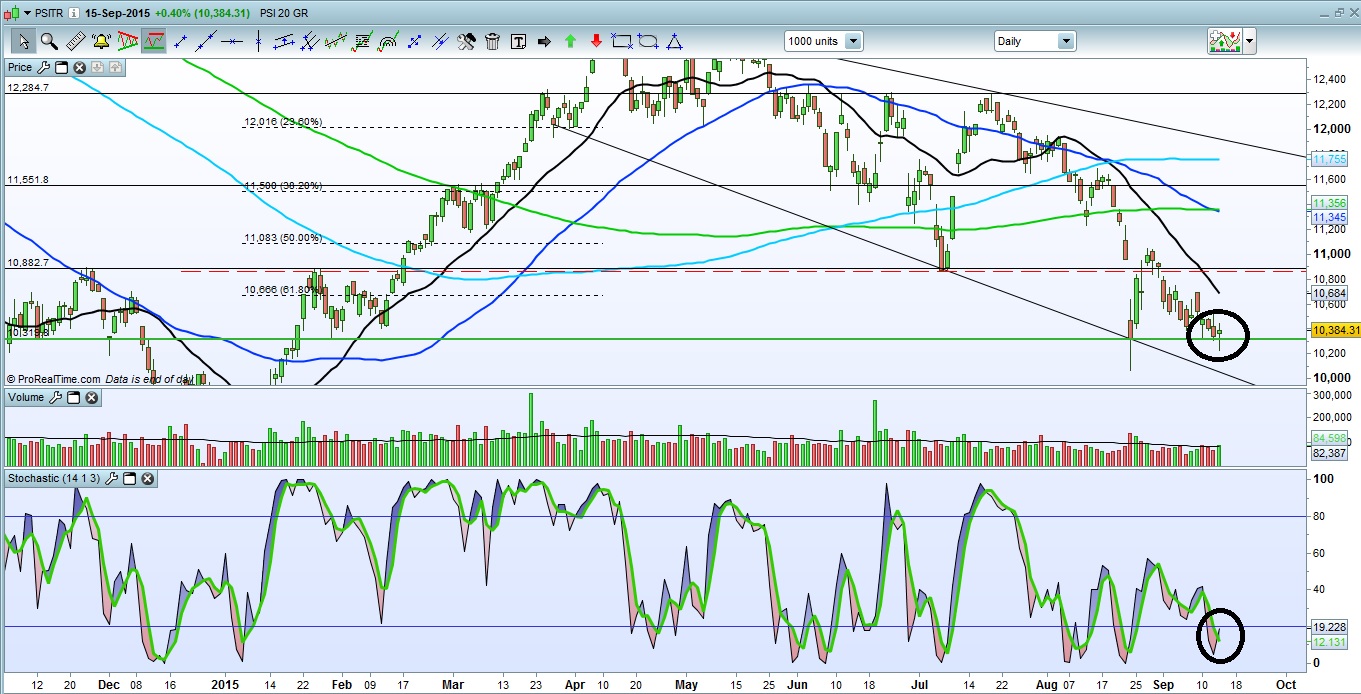Open chart style dropdown beside PSITR
1361x694 pixels.
coord(26,13)
